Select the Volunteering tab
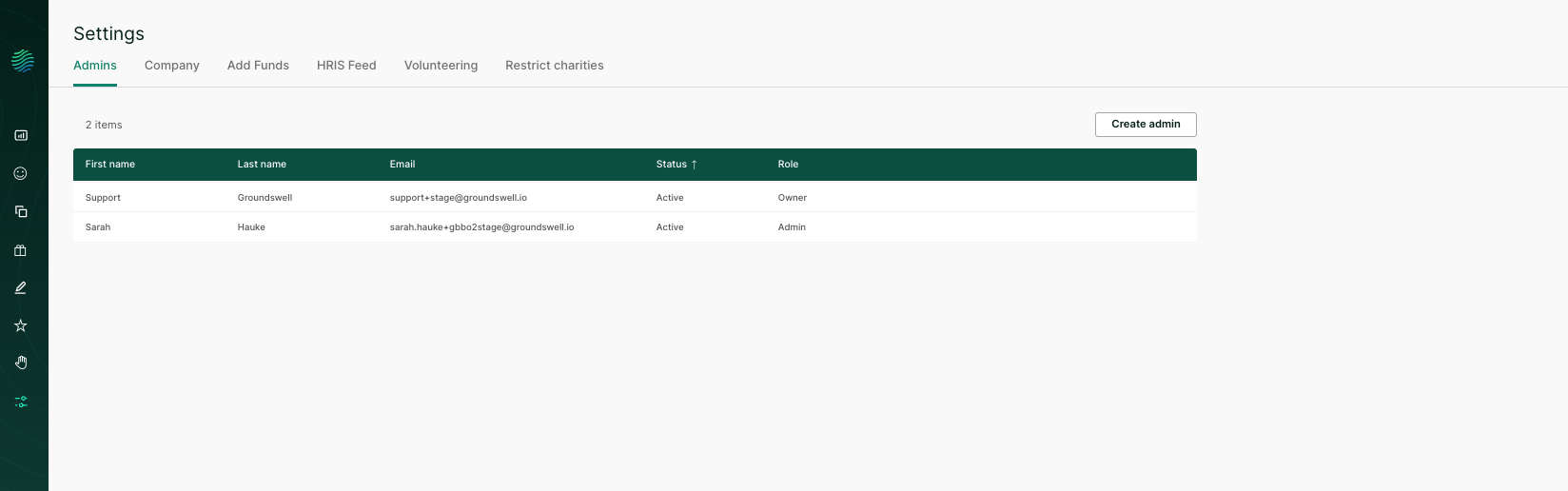Image resolution: width=1568 pixels, height=491 pixels. (441, 66)
